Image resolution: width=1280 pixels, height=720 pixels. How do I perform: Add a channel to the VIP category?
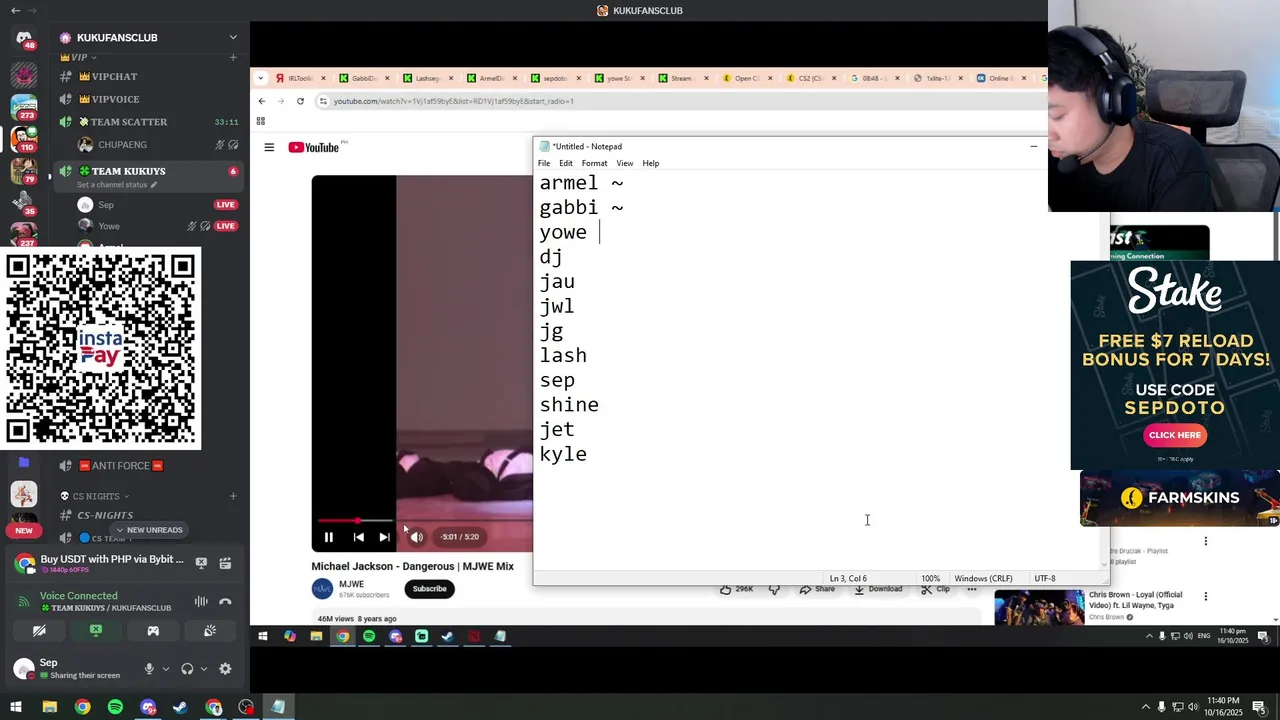coord(233,57)
